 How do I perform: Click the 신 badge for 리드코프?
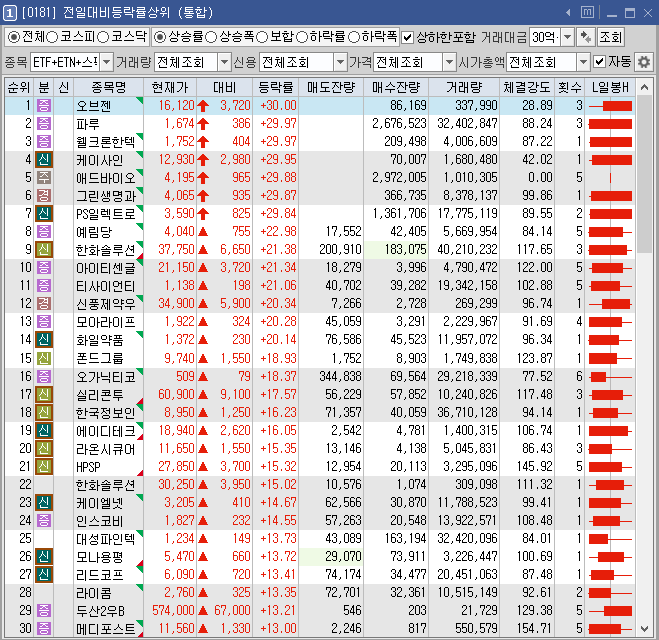(44, 574)
